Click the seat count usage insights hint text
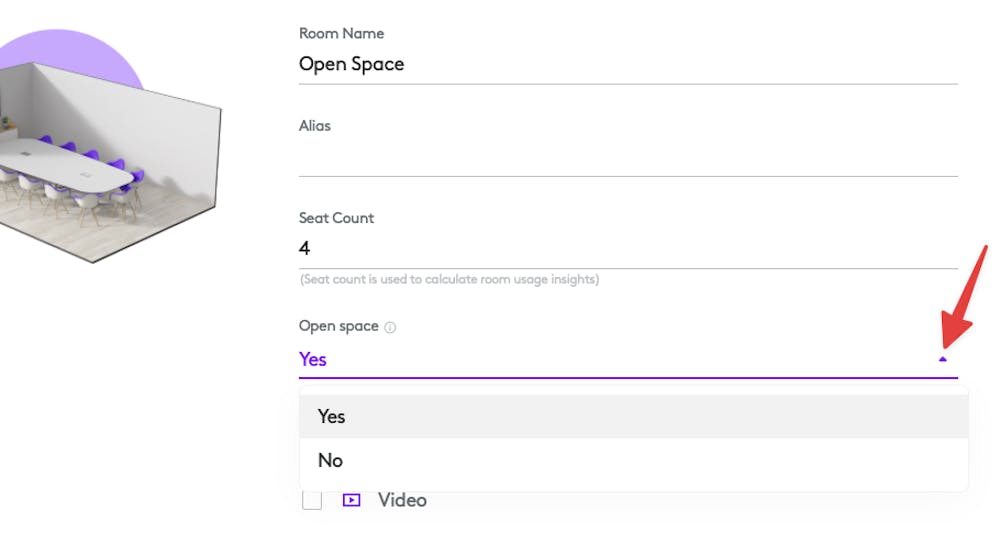This screenshot has height=533, width=1000. (449, 279)
